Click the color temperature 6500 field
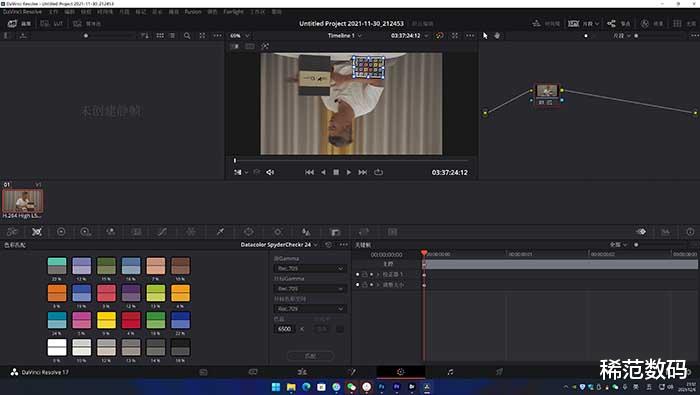700x395 pixels. click(285, 329)
